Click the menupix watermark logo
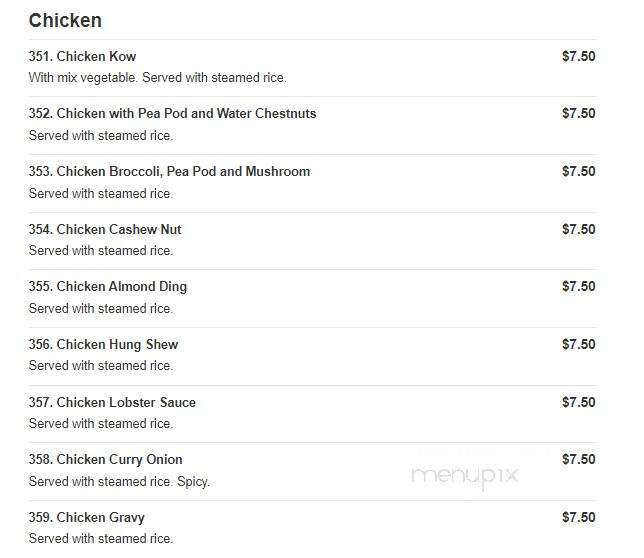 (465, 476)
